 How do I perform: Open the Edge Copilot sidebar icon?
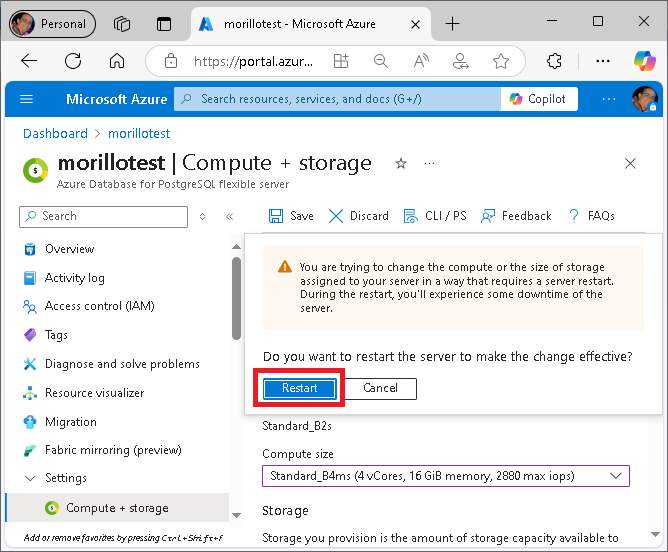coord(645,60)
